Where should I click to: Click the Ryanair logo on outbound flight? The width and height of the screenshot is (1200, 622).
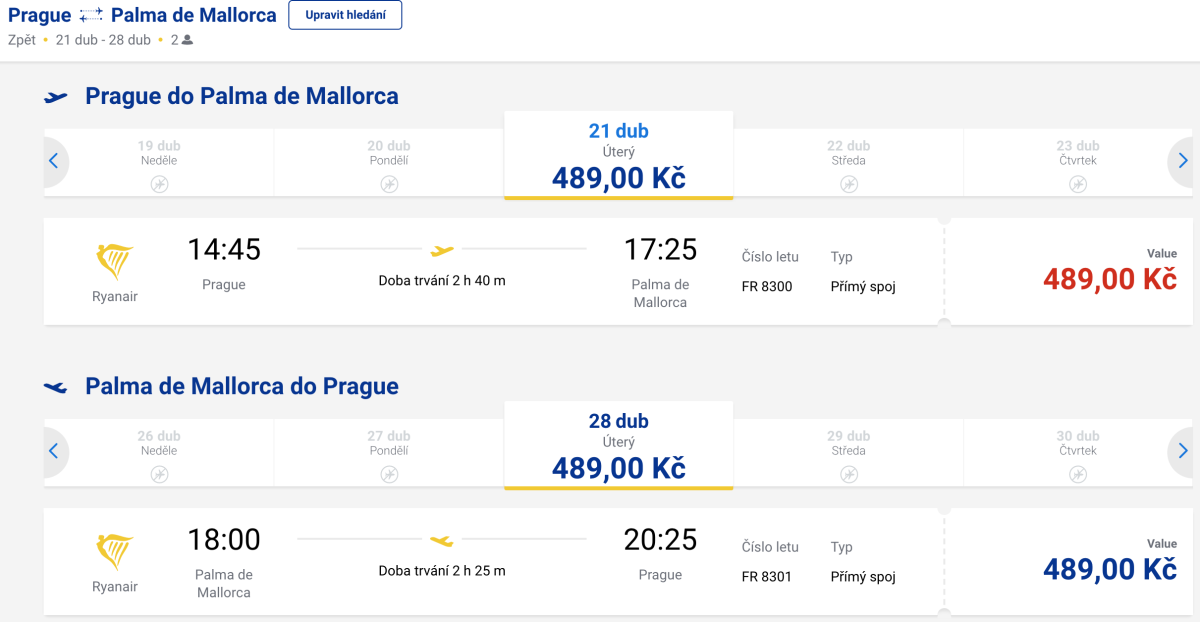(115, 261)
